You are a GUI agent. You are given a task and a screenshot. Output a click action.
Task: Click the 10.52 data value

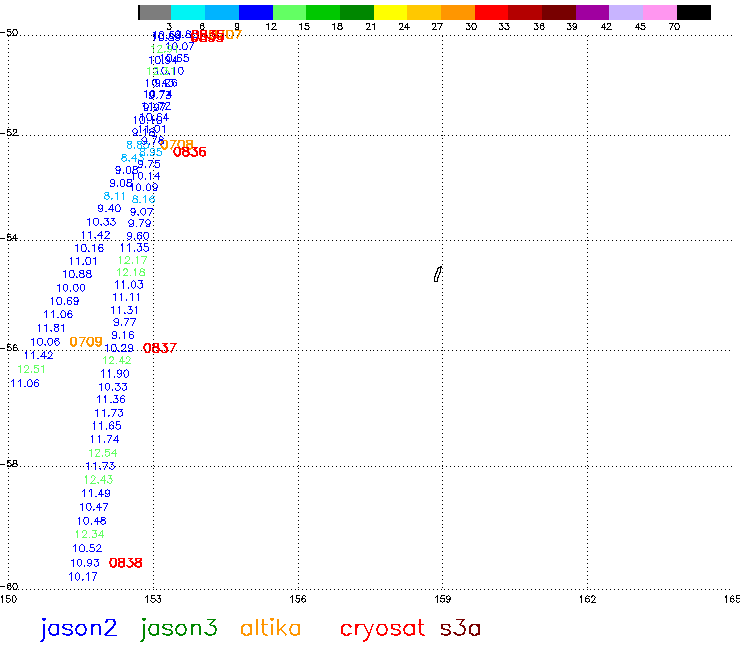pyautogui.click(x=87, y=549)
